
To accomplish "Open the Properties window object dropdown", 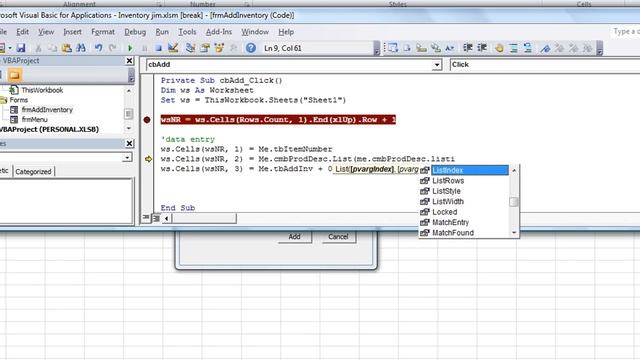I will pos(127,157).
